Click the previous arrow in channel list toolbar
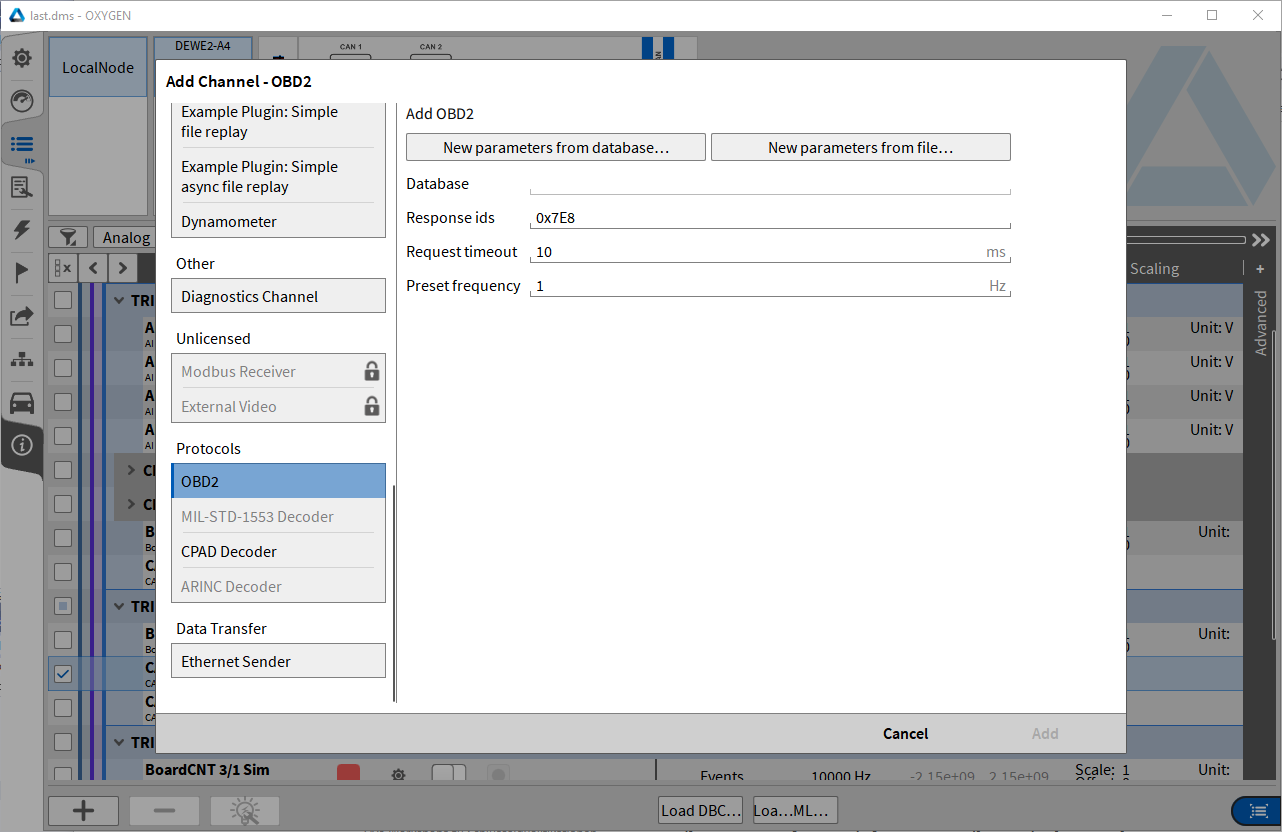 click(x=93, y=267)
